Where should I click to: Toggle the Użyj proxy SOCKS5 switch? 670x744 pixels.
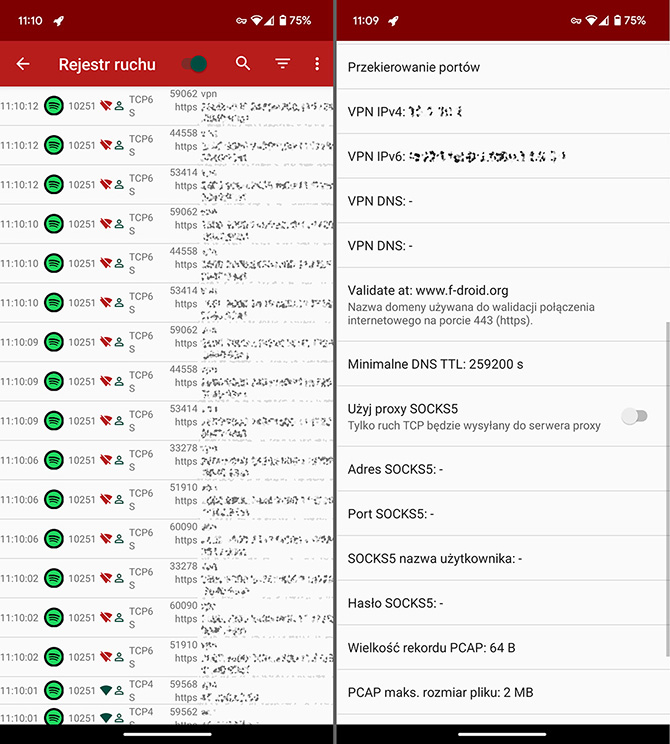635,416
